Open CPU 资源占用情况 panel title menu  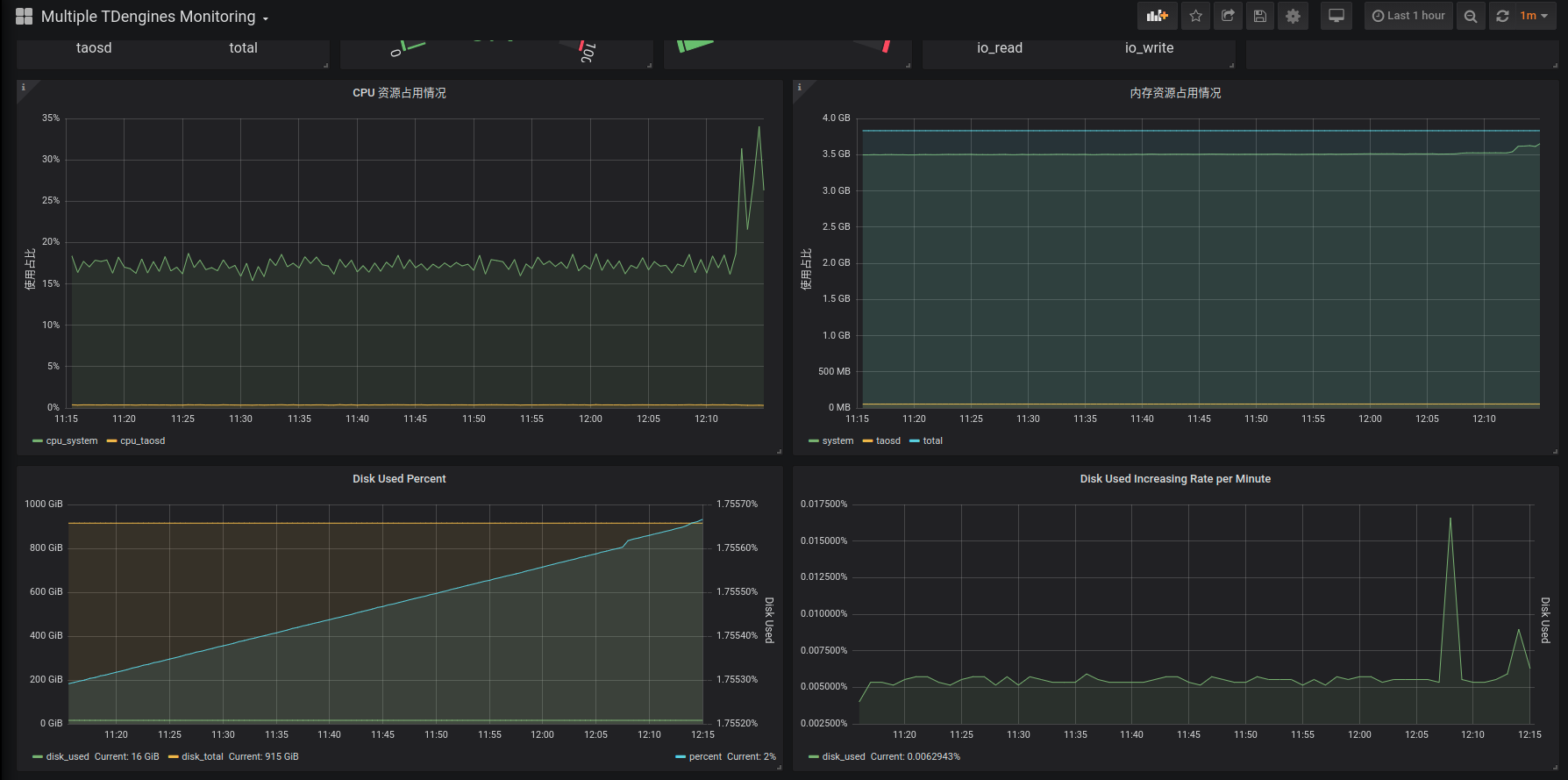pos(399,93)
